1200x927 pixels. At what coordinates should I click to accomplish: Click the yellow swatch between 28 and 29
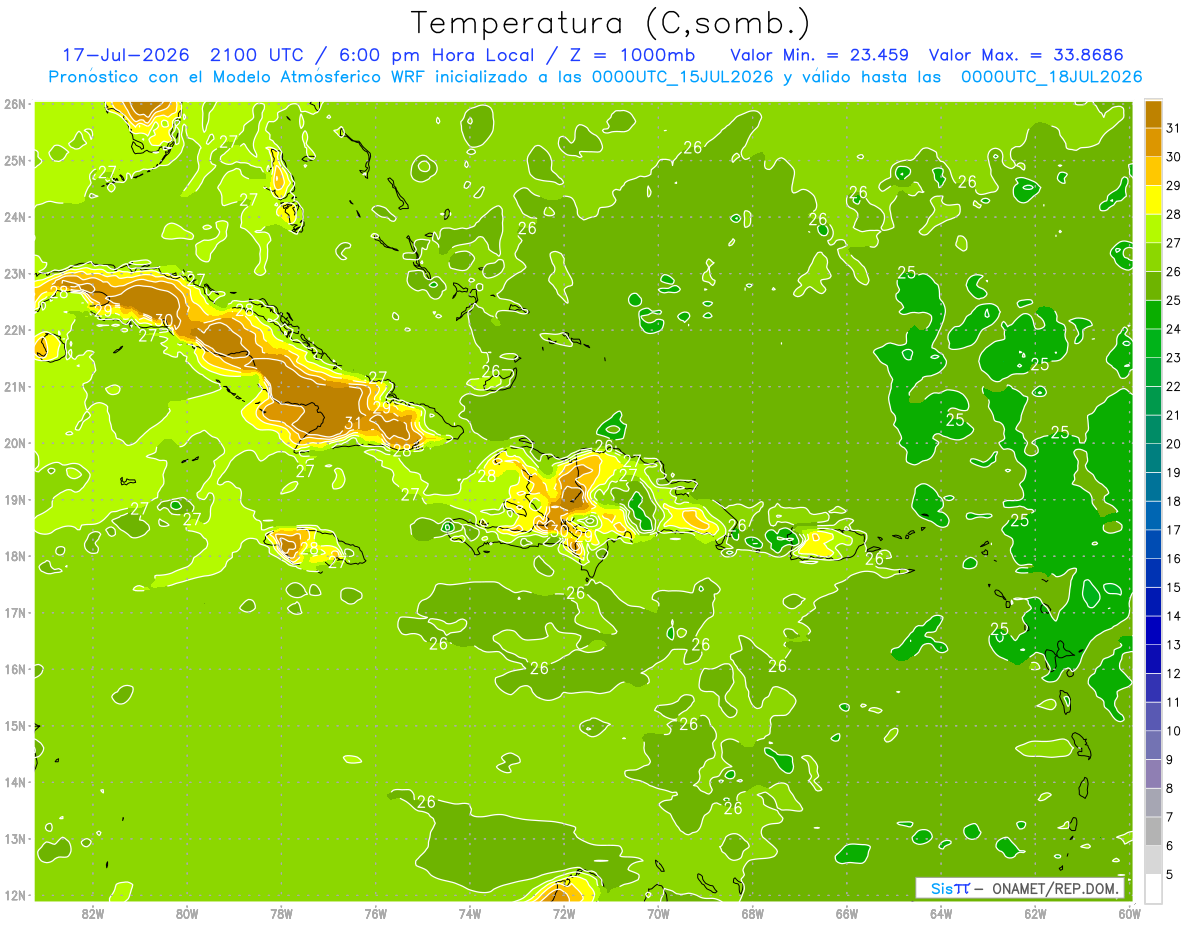pos(1153,200)
